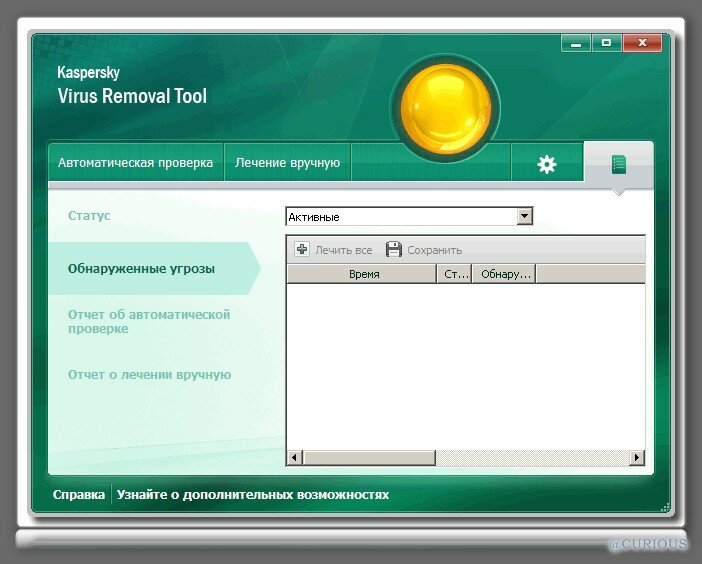Open 'Узнайте о дополнительных возможностях' link
Screen dimensions: 702x564
pyautogui.click(x=253, y=495)
